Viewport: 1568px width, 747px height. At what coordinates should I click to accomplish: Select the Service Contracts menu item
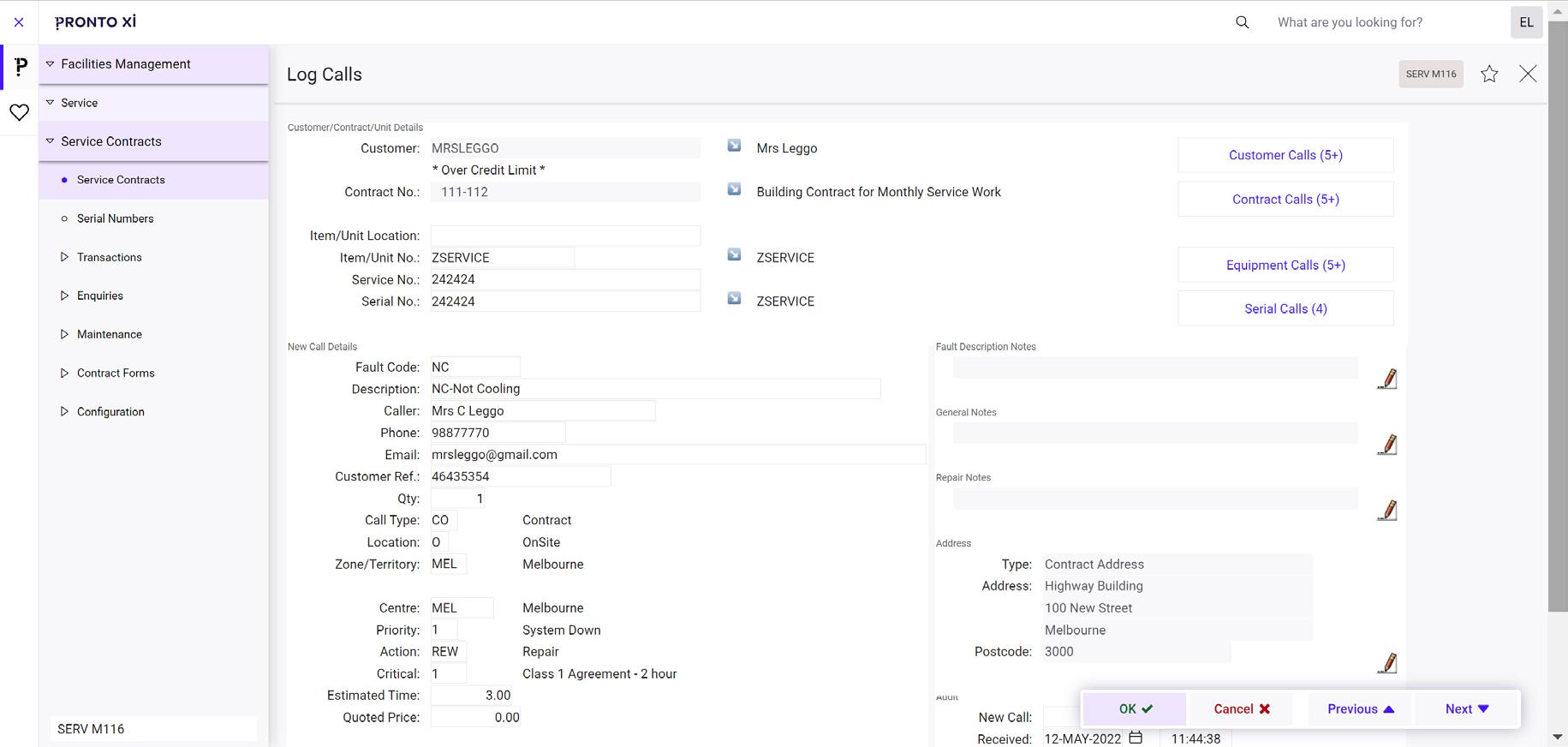click(x=153, y=180)
